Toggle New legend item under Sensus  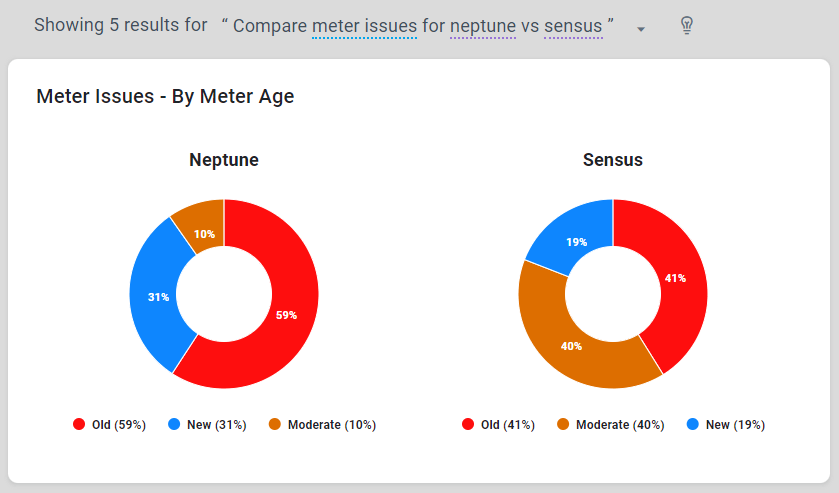[x=726, y=425]
